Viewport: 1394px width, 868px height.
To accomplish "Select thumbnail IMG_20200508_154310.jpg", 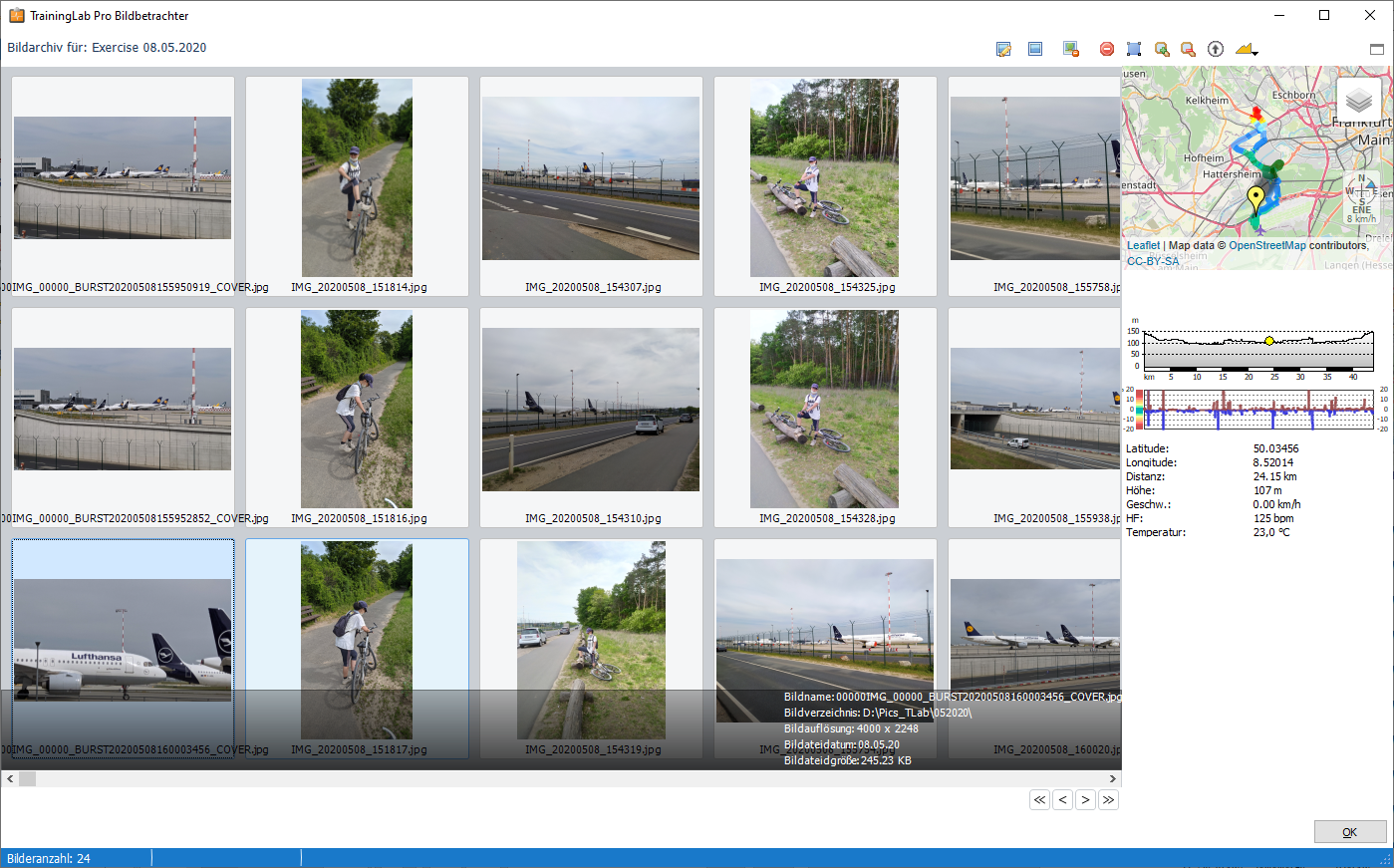I will tap(591, 418).
